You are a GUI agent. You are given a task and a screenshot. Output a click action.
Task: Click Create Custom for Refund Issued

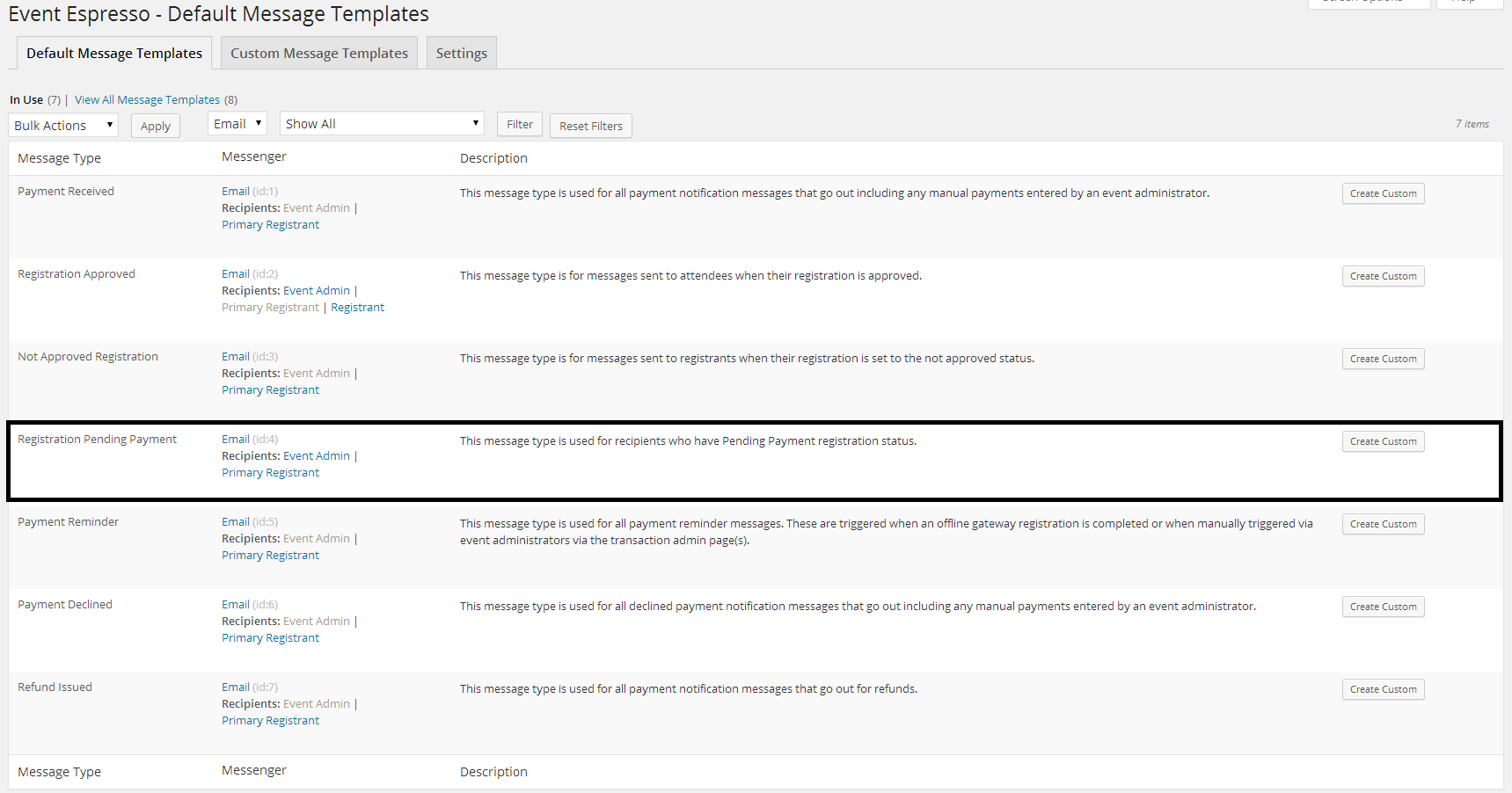[x=1384, y=689]
